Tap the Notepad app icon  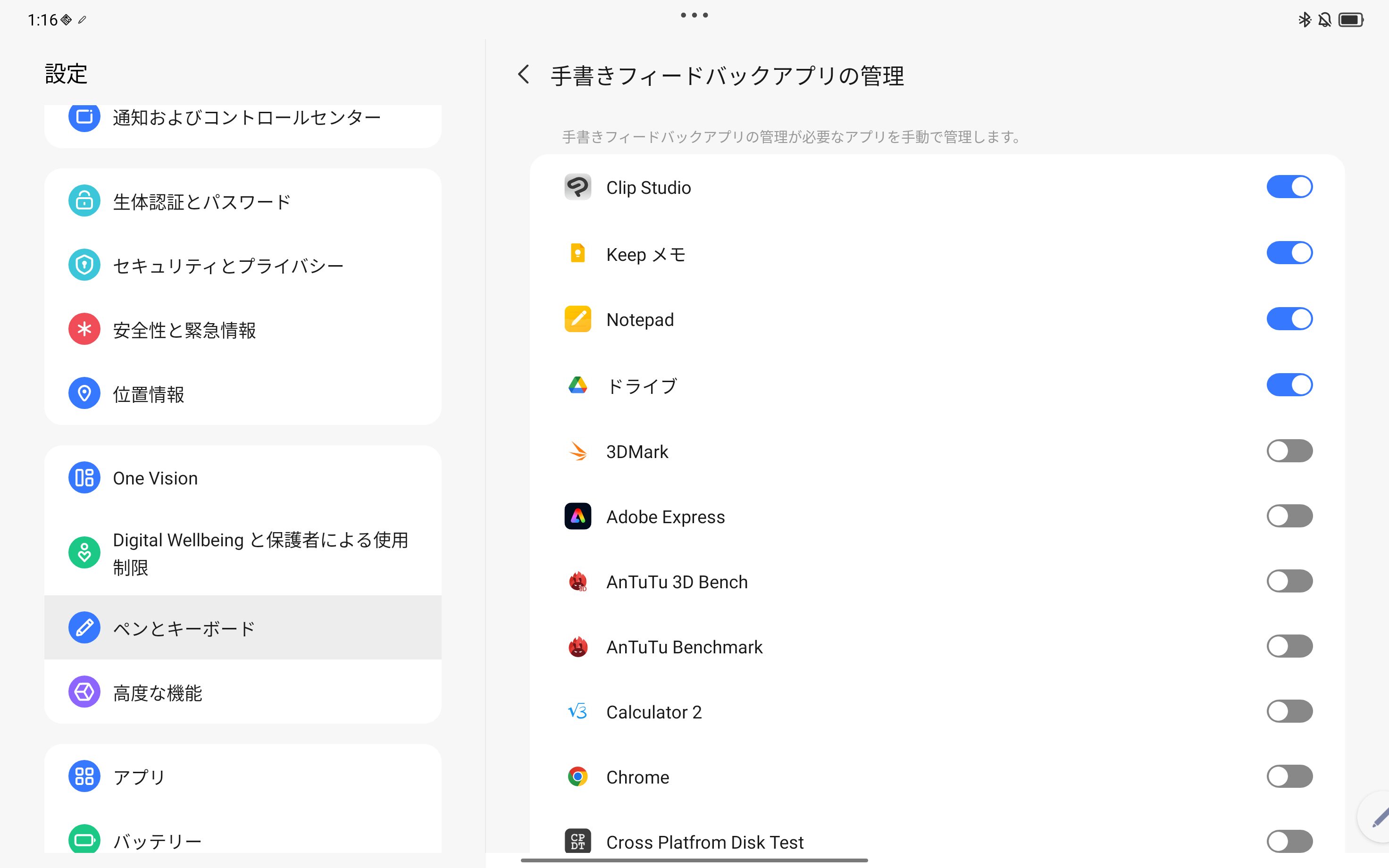point(577,319)
